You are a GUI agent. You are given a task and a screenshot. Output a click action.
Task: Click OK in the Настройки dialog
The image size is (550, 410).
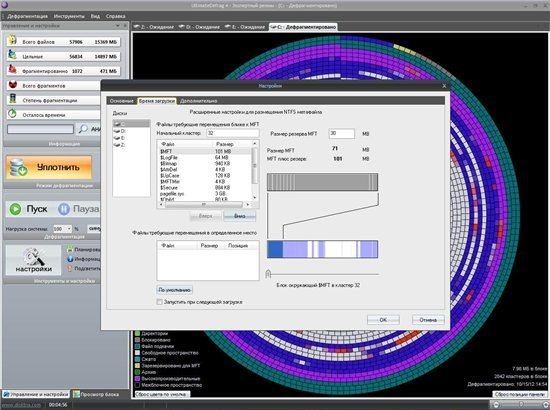click(x=383, y=320)
